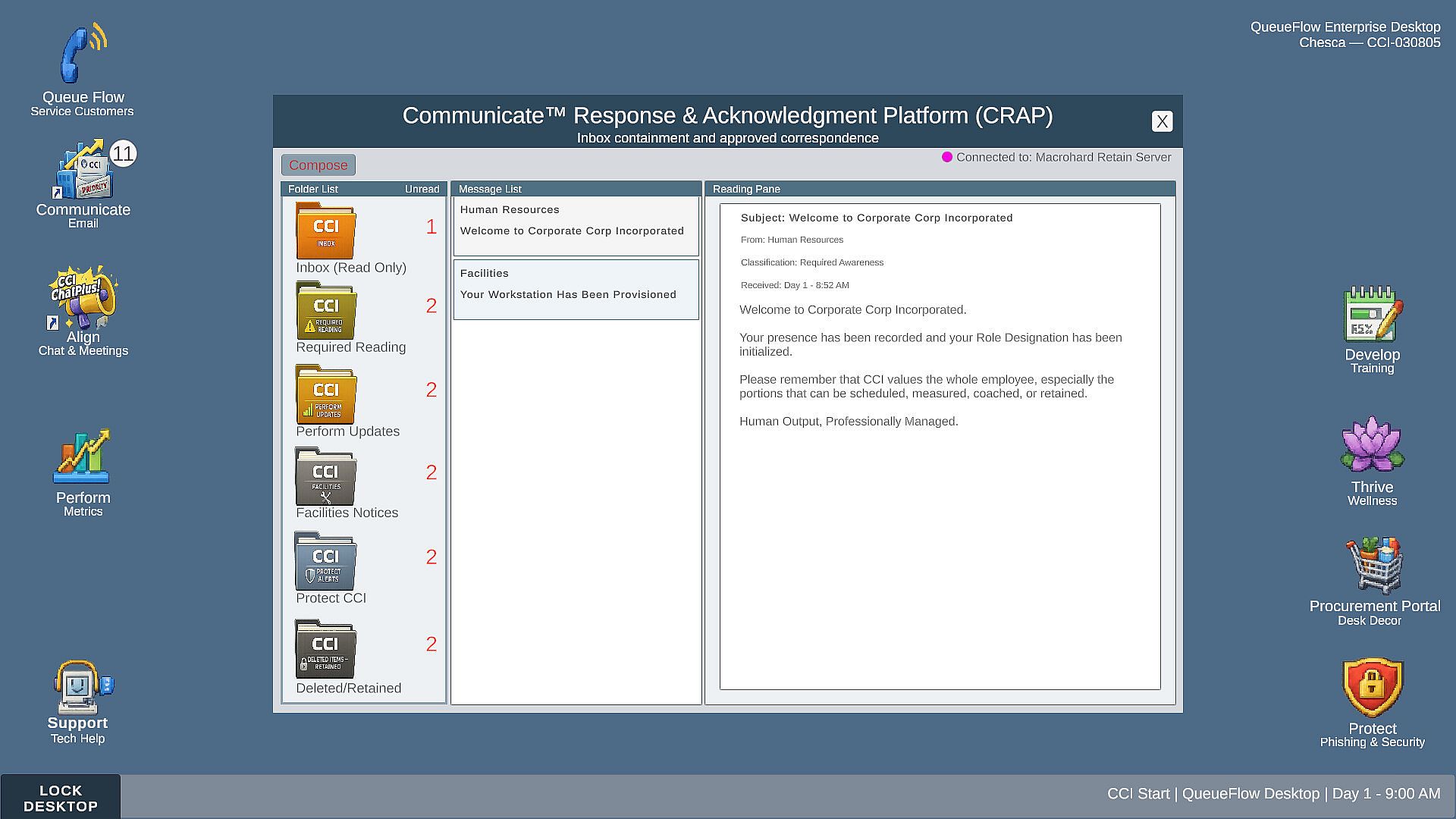Open the Develop Training calendar icon

click(1373, 314)
